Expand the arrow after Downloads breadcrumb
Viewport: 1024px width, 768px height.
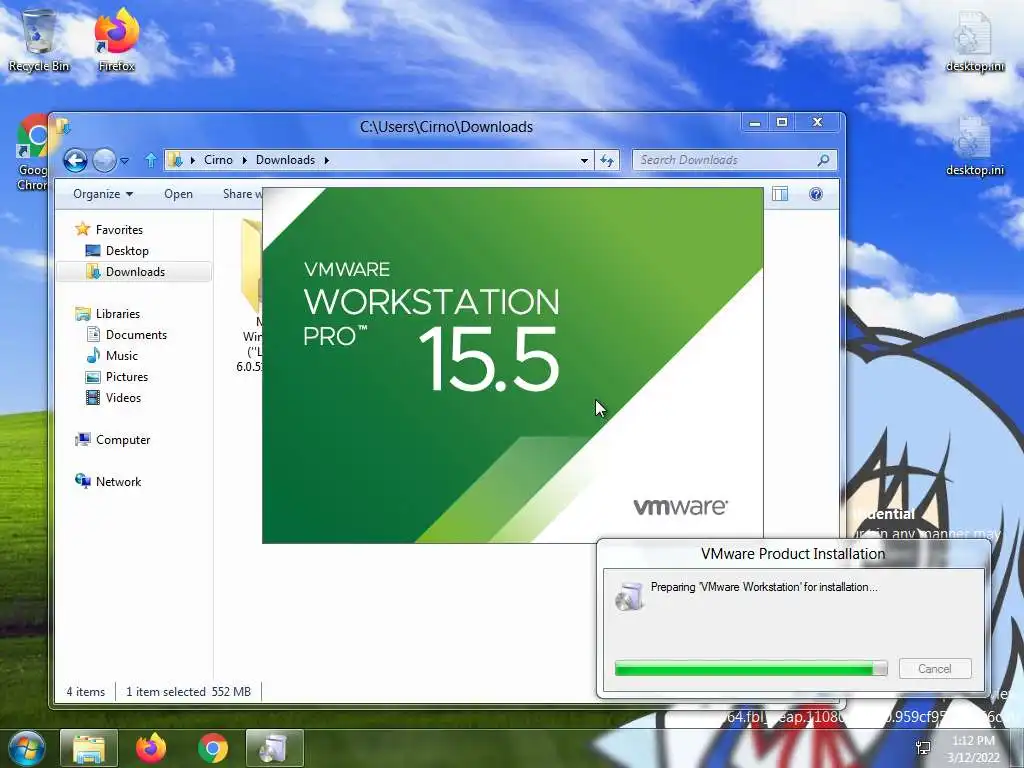click(327, 160)
